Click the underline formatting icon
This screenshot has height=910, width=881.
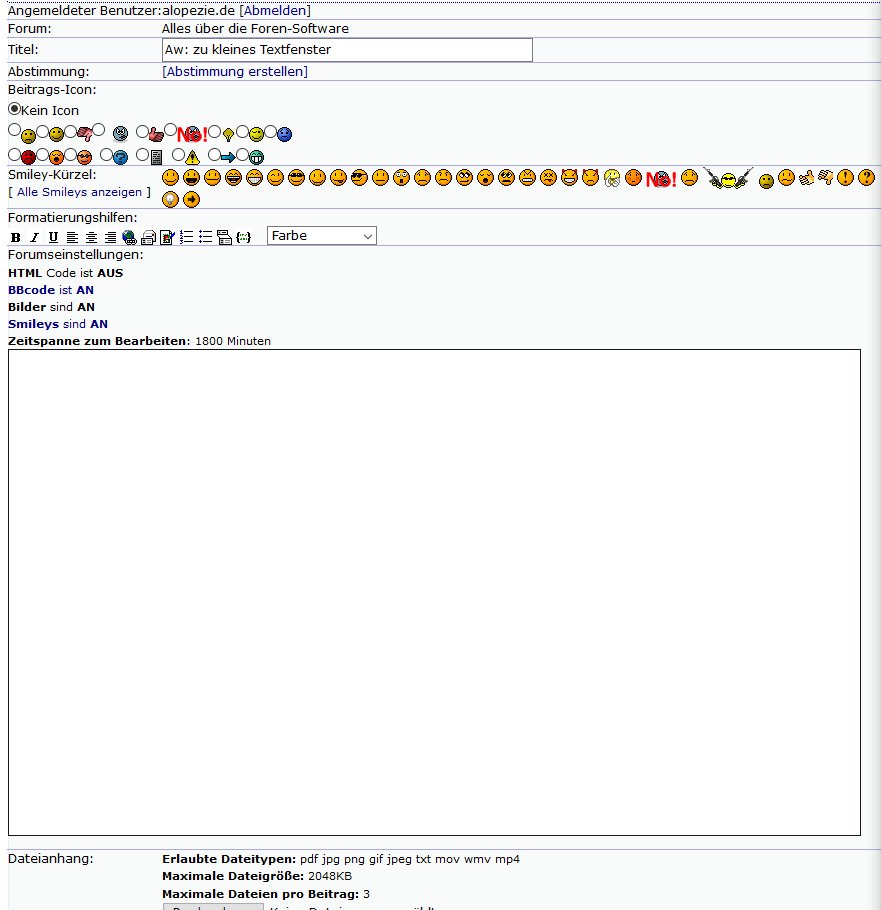53,237
